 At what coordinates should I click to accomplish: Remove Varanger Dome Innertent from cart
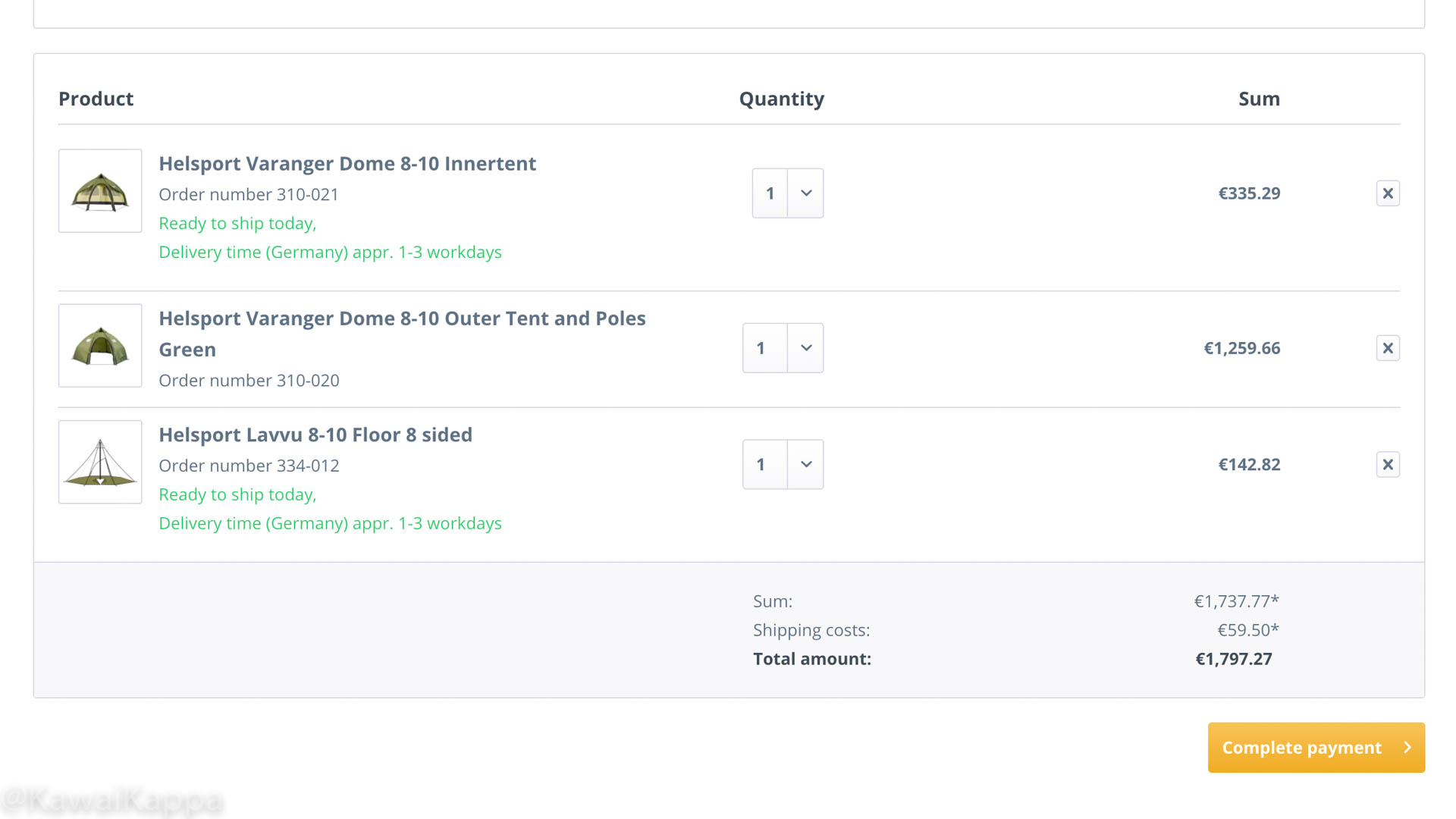pyautogui.click(x=1388, y=193)
